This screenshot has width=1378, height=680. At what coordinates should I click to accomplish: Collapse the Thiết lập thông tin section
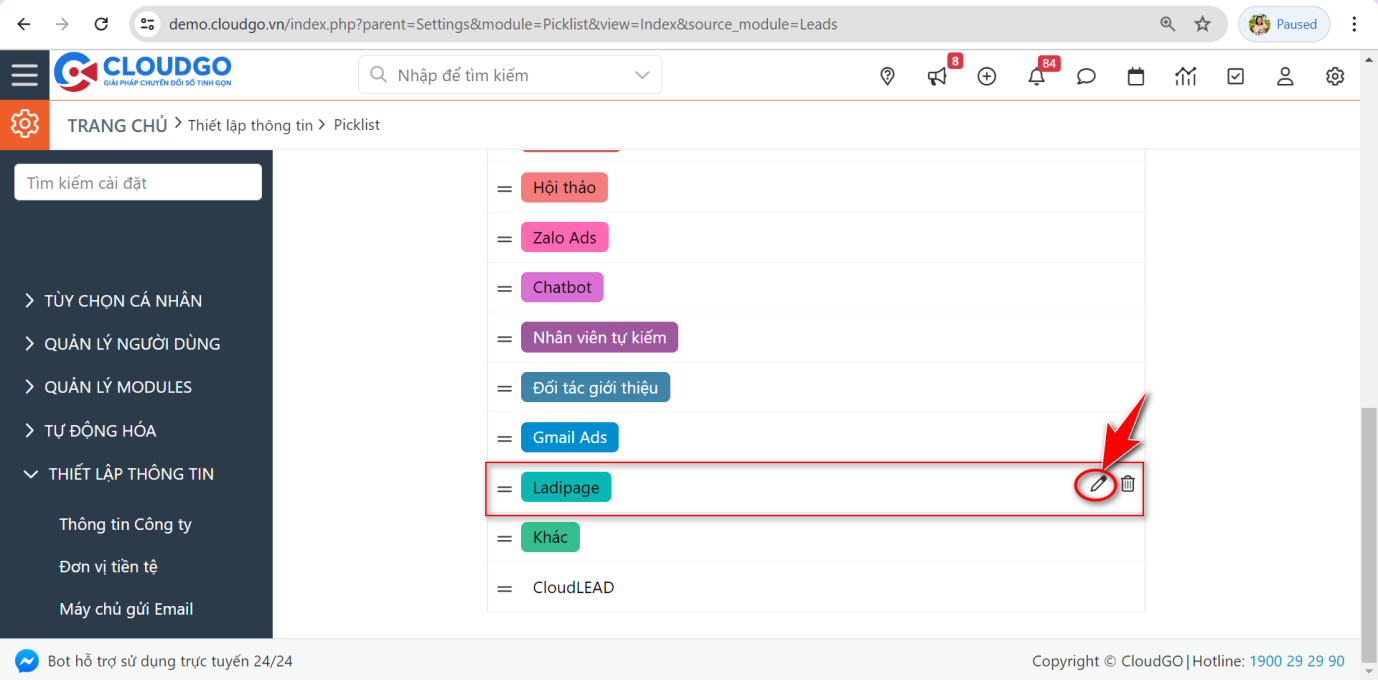point(131,474)
